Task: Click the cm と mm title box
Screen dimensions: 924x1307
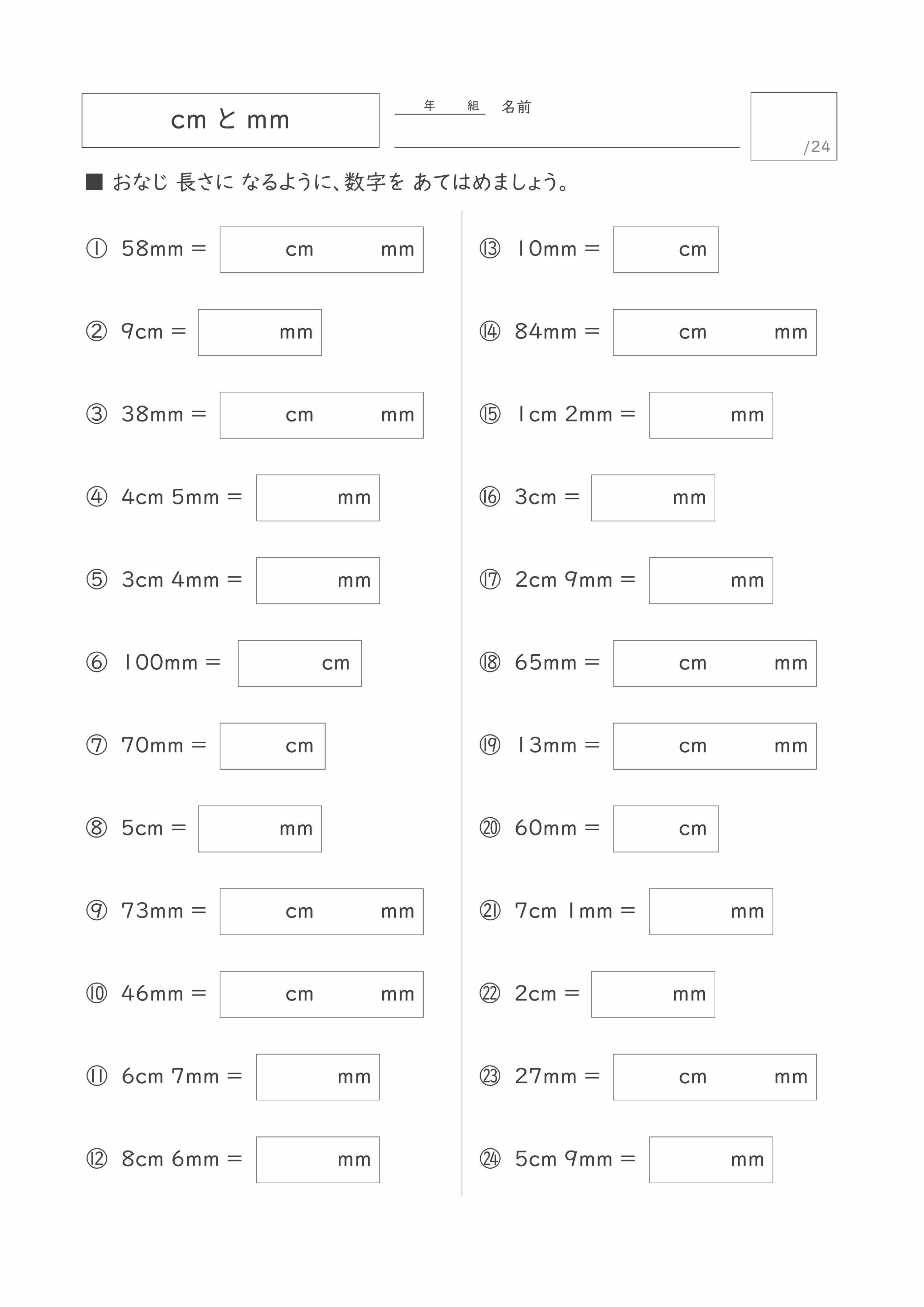Action: coord(231,121)
